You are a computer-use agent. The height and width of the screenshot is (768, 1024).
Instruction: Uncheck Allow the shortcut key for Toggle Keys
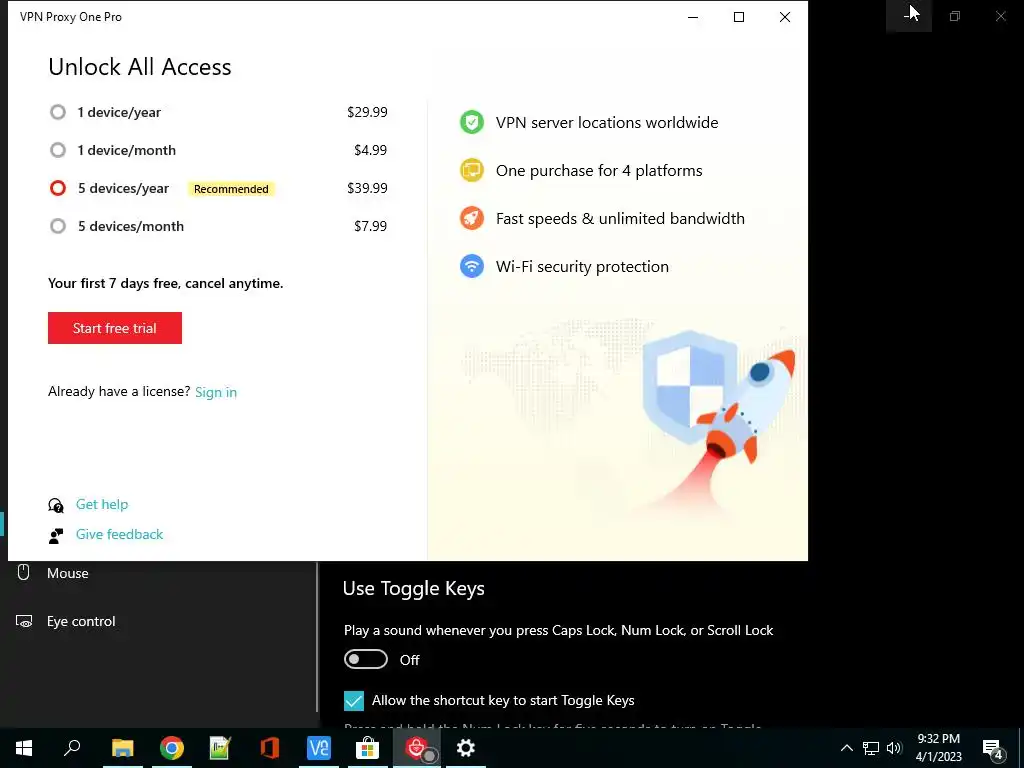point(354,701)
